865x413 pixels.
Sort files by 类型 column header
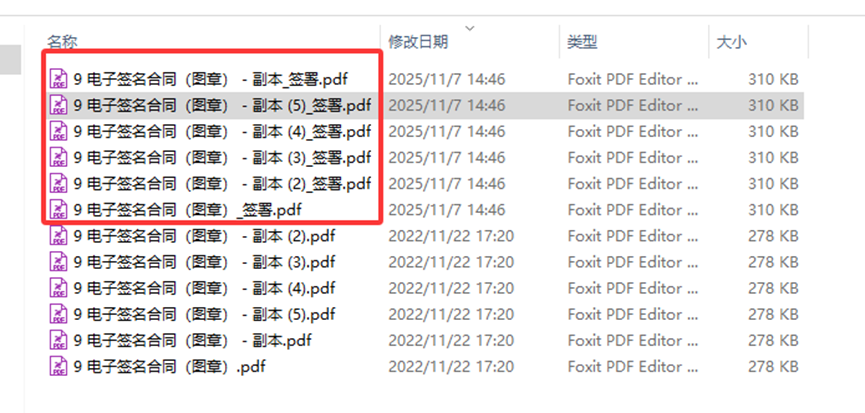point(583,41)
